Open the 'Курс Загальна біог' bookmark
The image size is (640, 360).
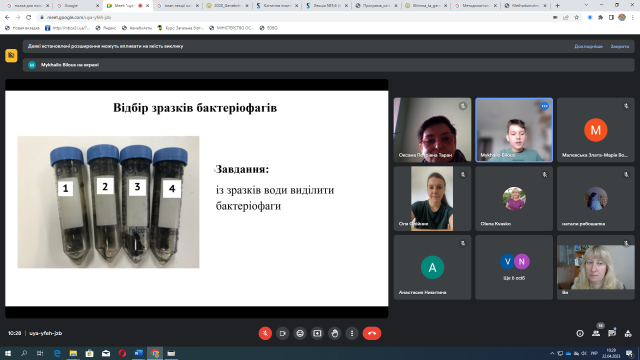click(x=181, y=28)
